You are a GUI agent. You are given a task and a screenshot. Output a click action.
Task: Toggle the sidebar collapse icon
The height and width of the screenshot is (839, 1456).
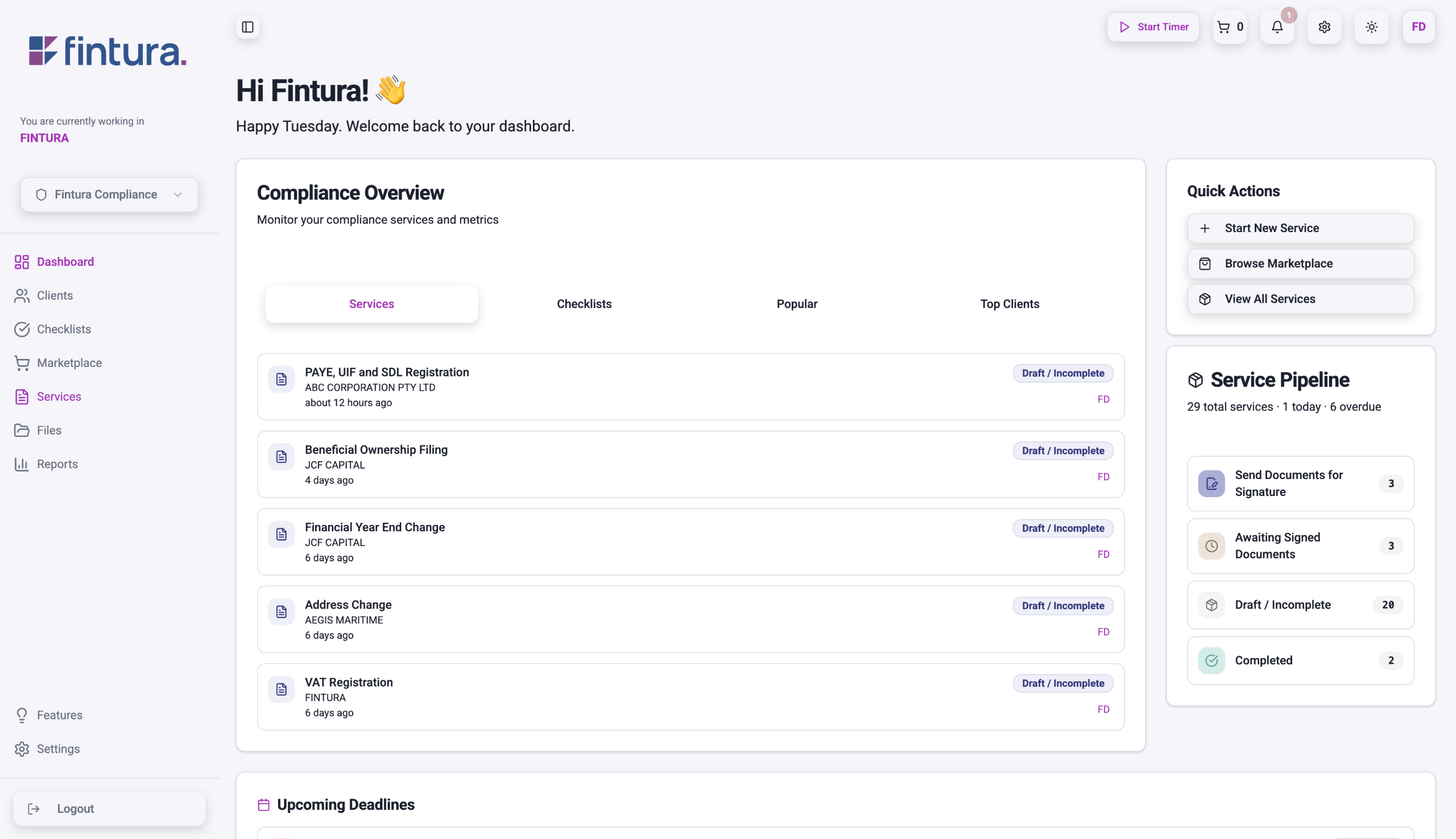248,27
